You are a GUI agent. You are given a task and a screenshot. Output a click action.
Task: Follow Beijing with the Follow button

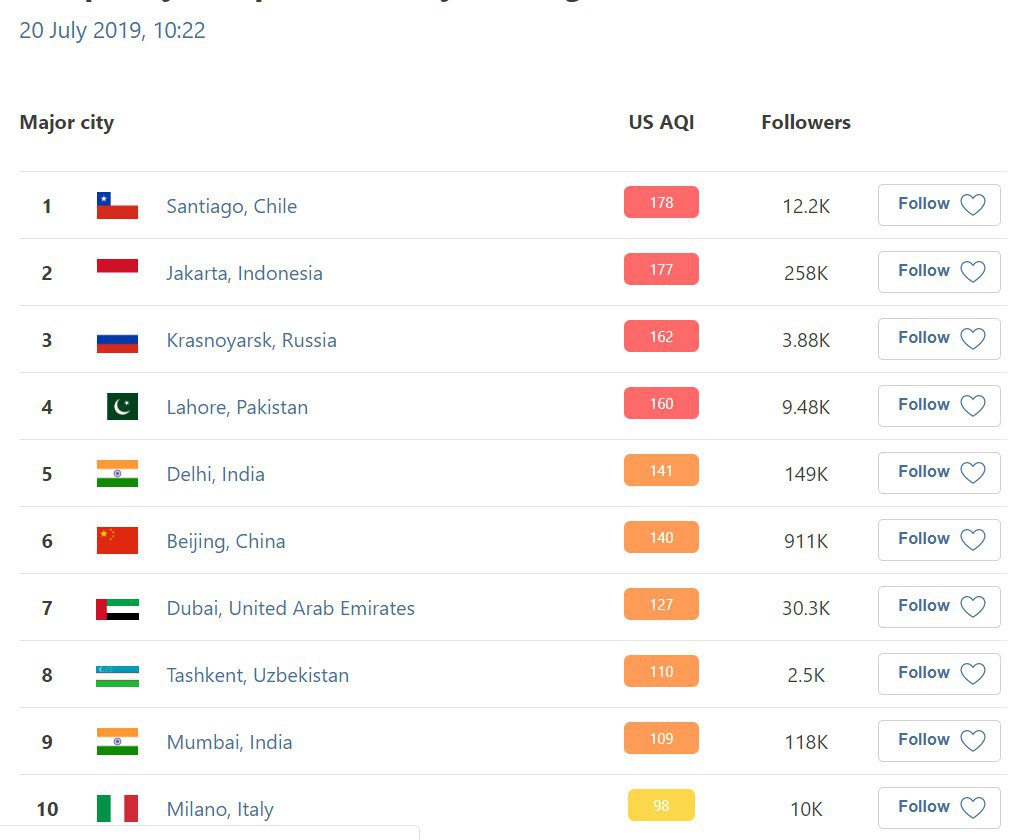[939, 540]
